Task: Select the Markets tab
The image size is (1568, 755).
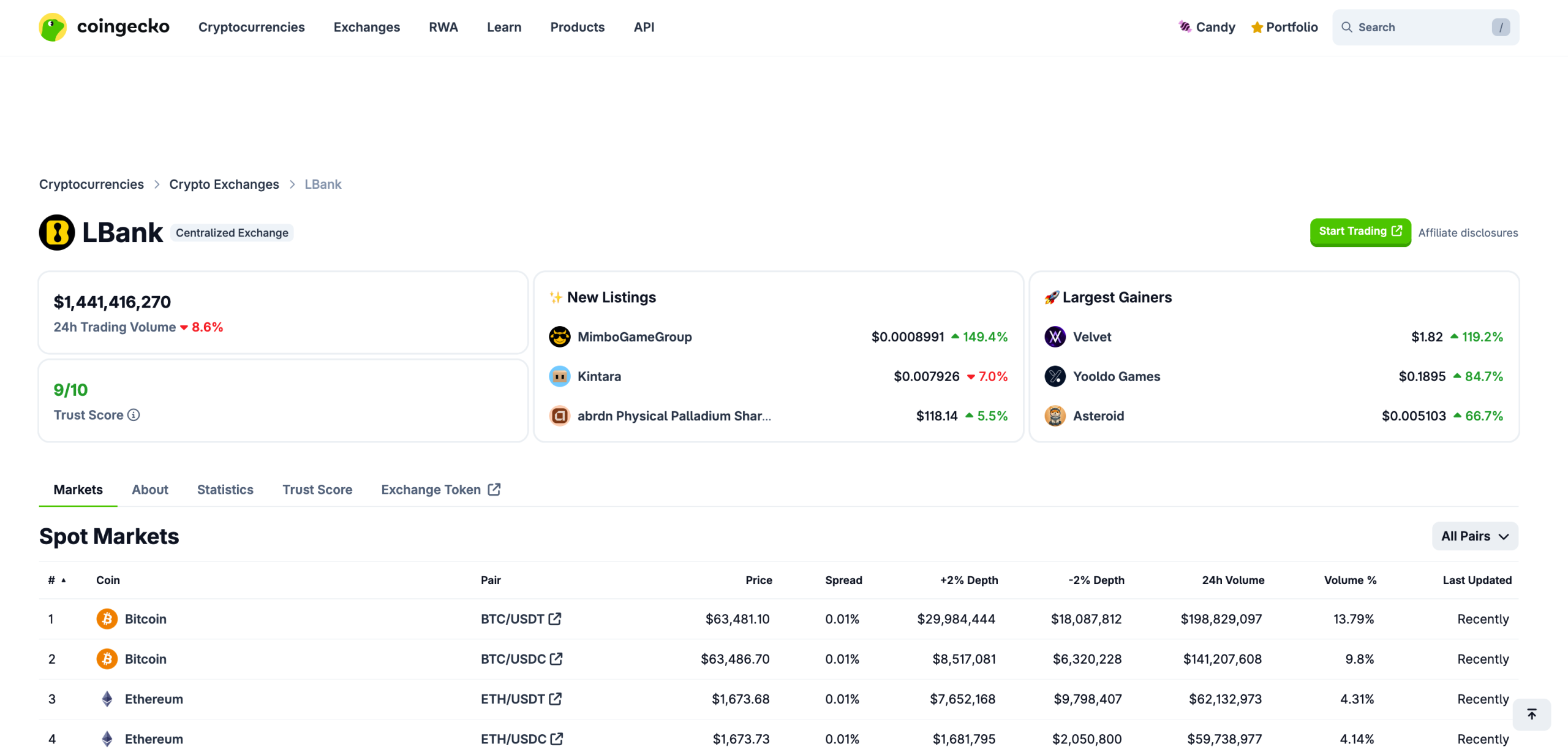Action: (x=78, y=490)
